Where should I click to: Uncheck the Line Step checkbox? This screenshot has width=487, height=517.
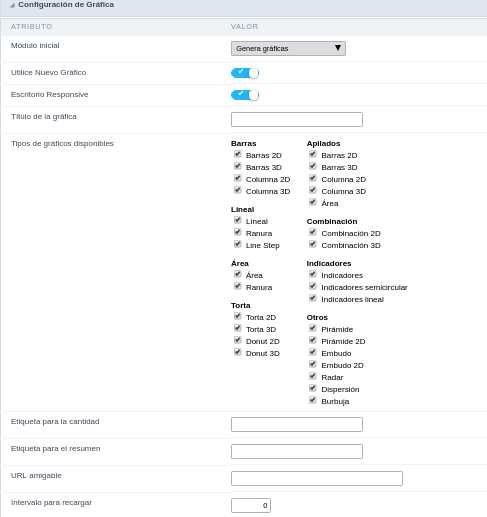[237, 244]
